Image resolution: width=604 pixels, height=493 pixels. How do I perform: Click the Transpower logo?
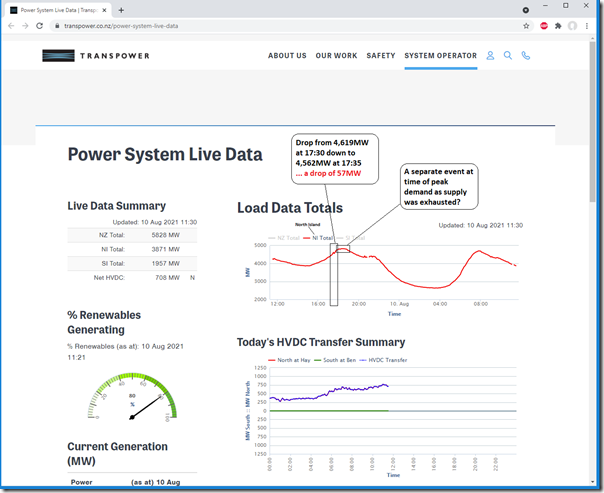96,56
